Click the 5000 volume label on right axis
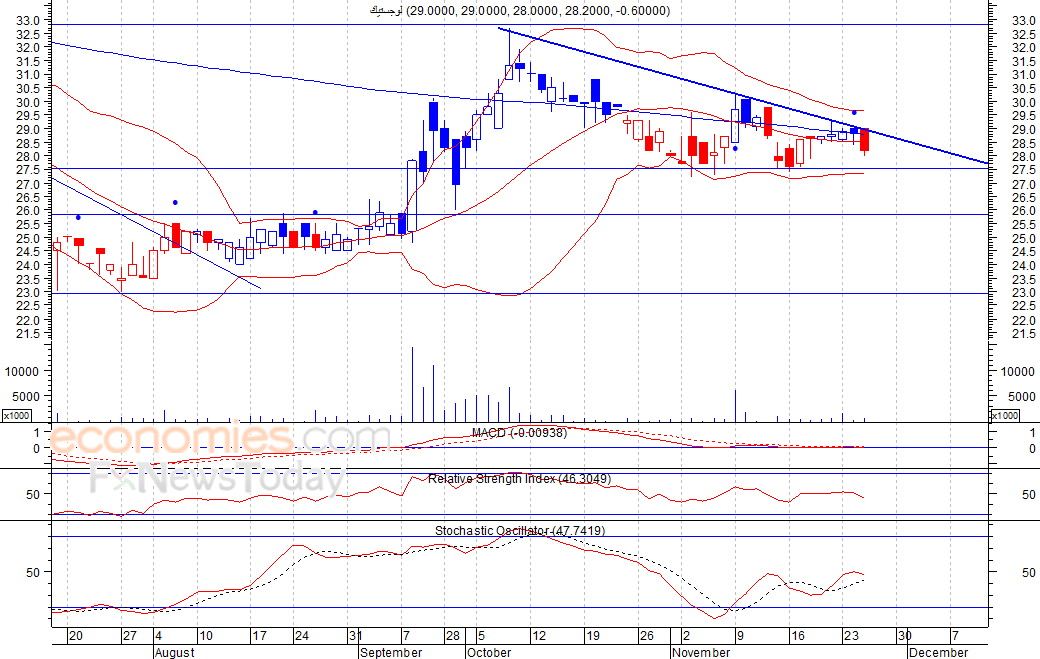Screen dimensions: 1040x659 tap(1022, 396)
